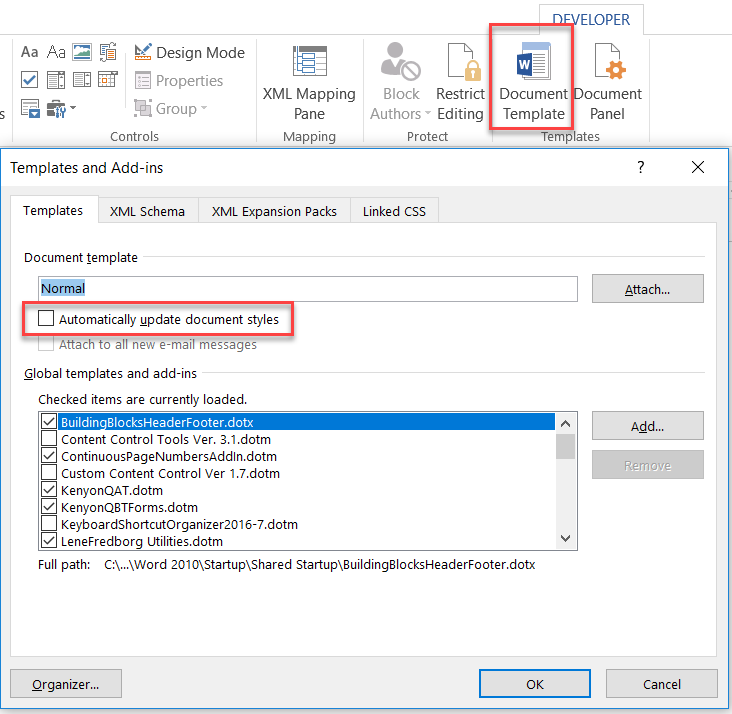This screenshot has width=732, height=714.
Task: Enable Automatically update document styles
Action: 46,318
